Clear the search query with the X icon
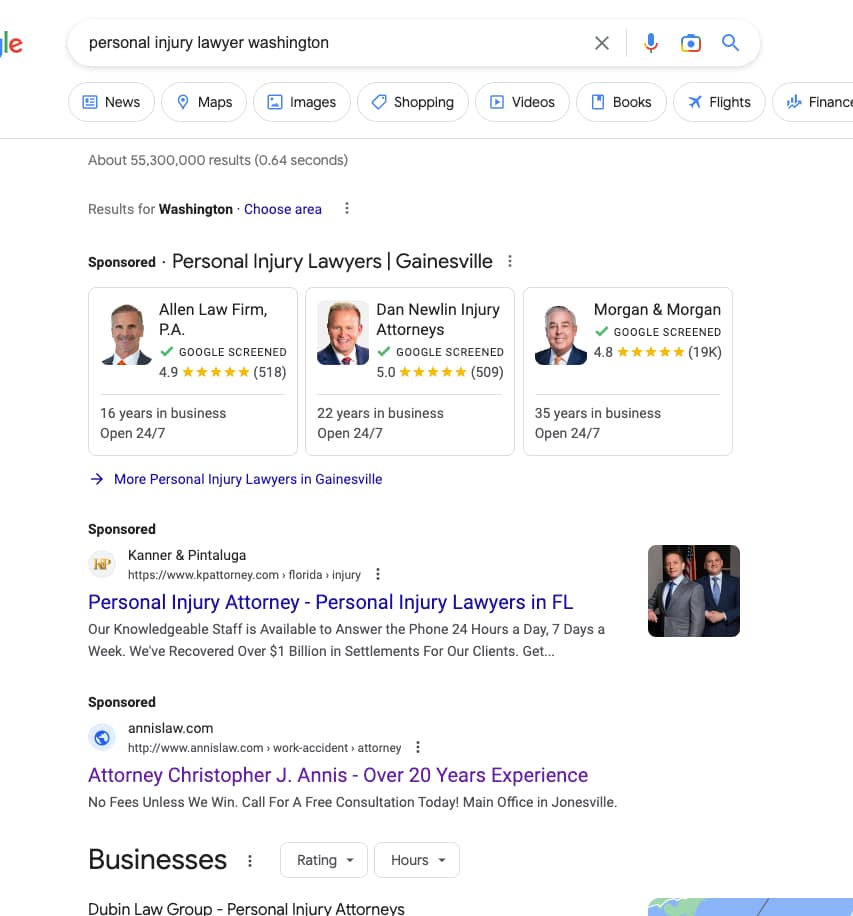The image size is (853, 916). pyautogui.click(x=602, y=43)
